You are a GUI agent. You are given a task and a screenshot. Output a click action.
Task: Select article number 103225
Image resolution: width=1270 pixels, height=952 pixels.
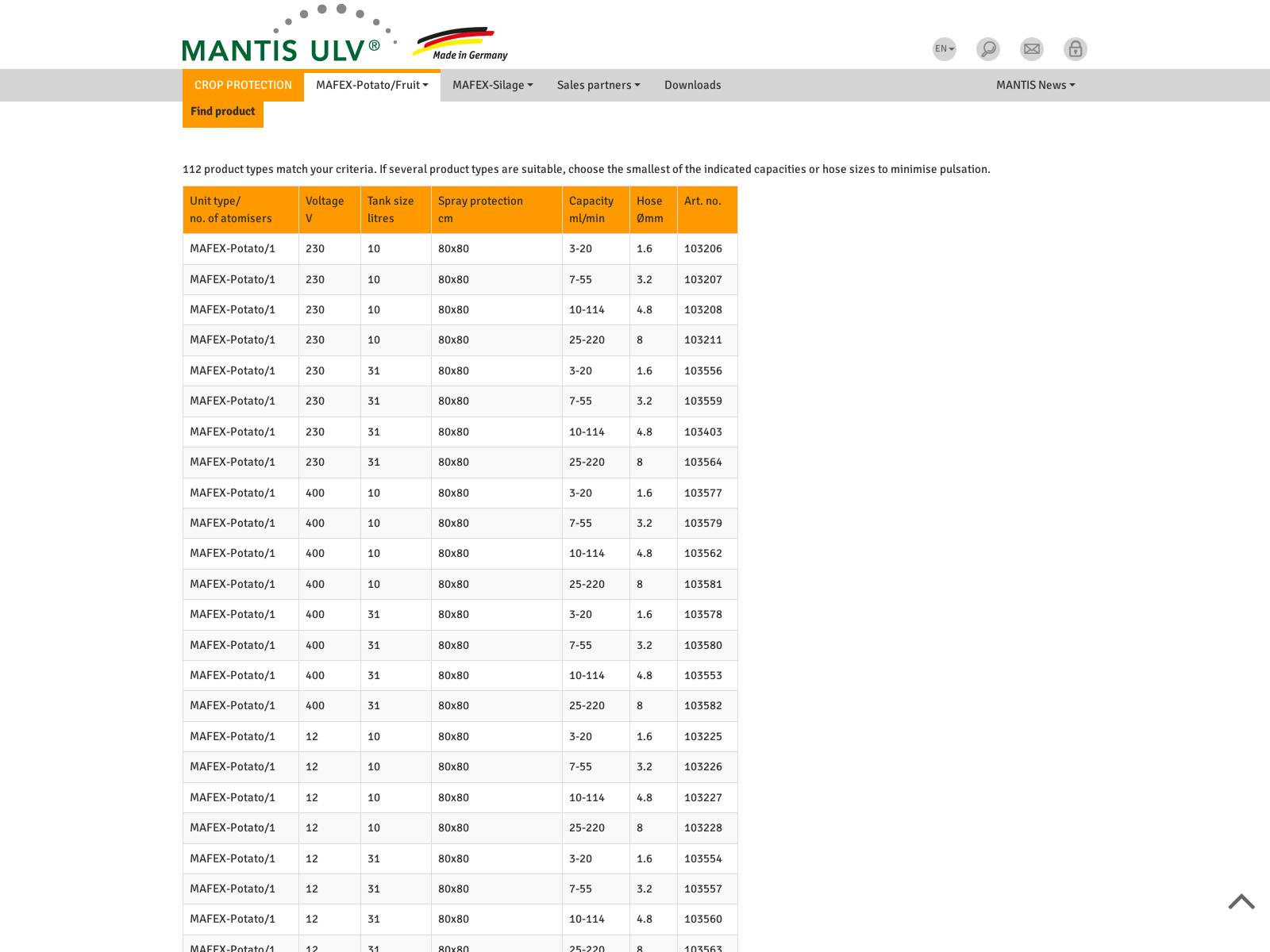[703, 737]
